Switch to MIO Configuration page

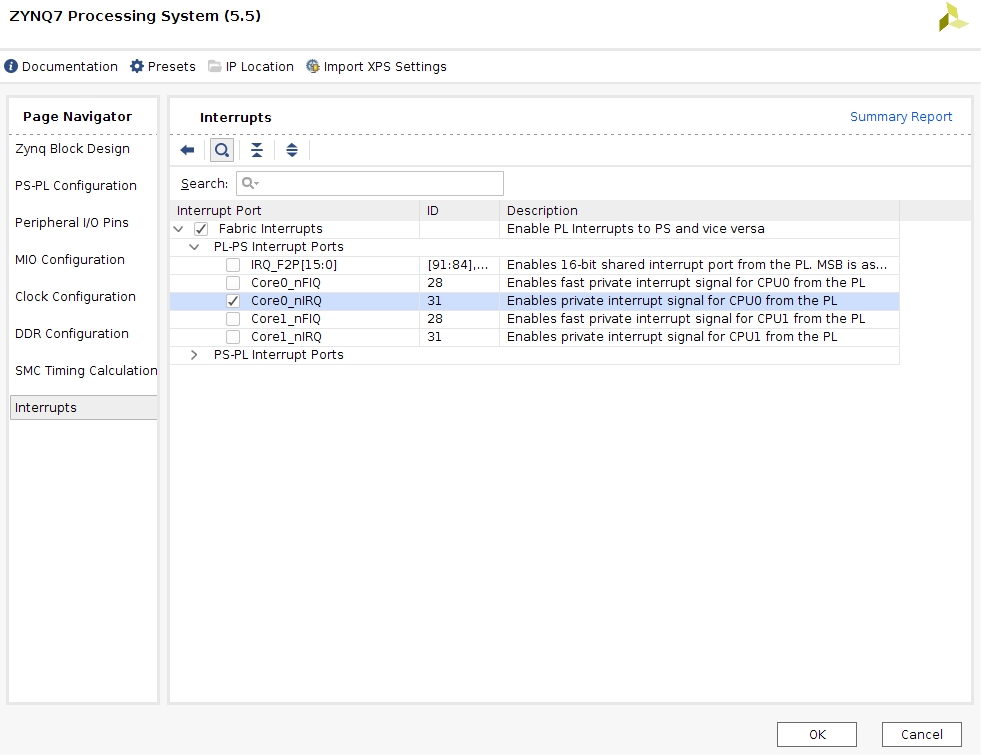[70, 260]
